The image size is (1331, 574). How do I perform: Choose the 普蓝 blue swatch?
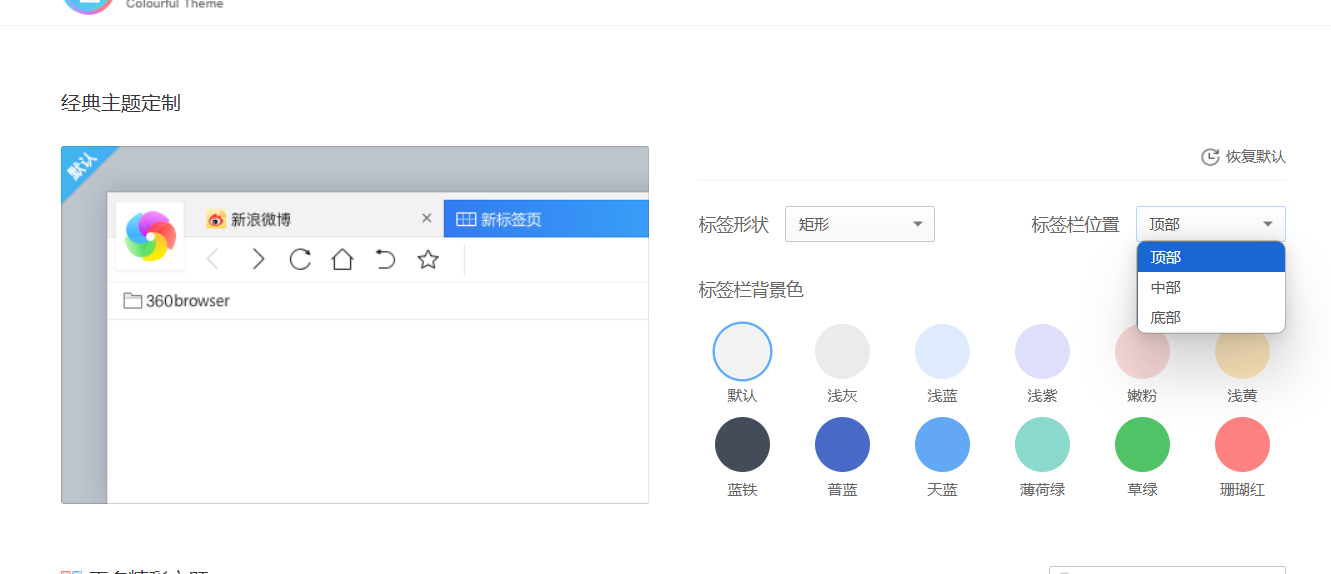point(842,445)
